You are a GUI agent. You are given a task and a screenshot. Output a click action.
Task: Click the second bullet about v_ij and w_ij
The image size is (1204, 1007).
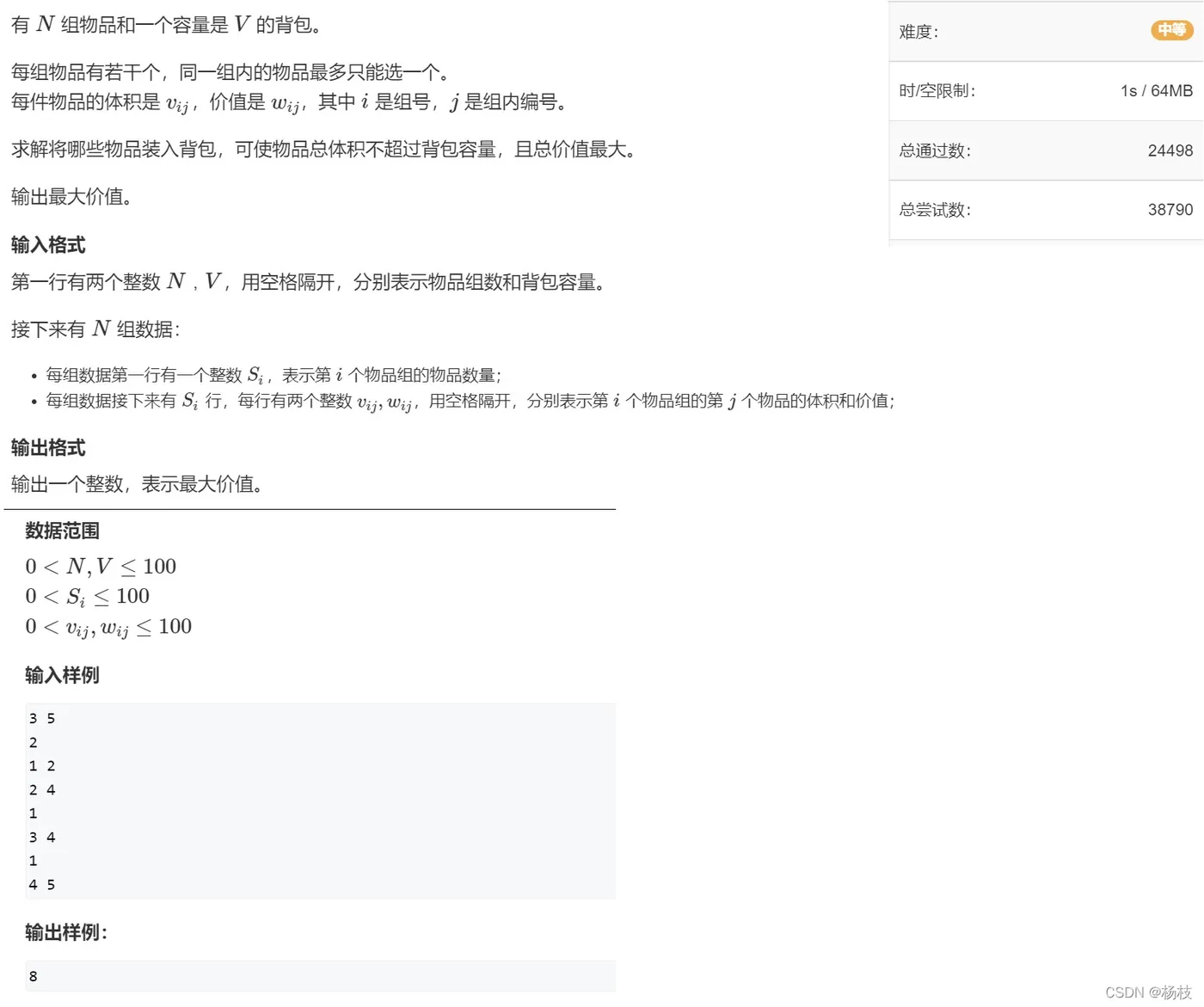click(x=470, y=401)
